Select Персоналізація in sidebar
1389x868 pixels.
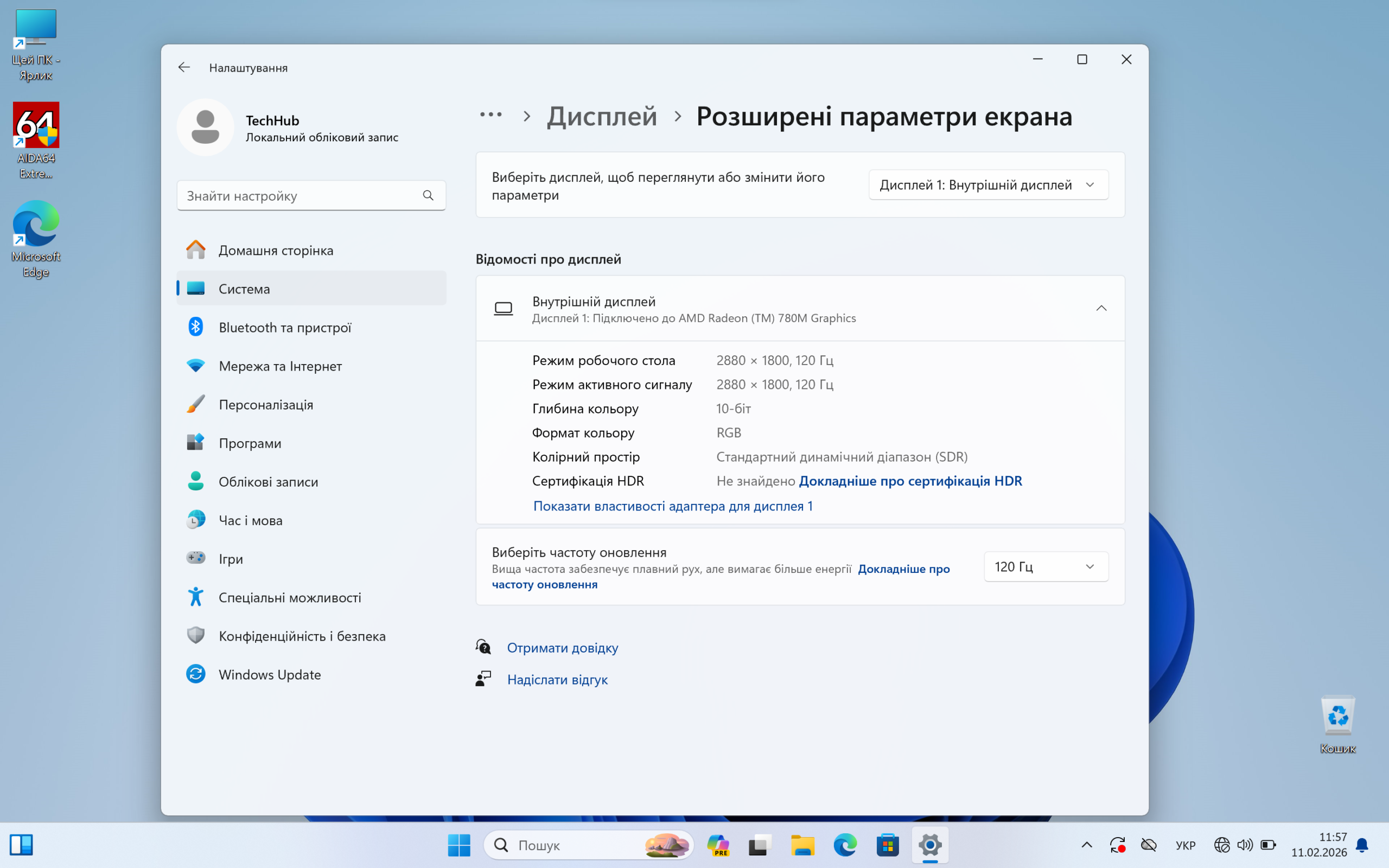(266, 405)
